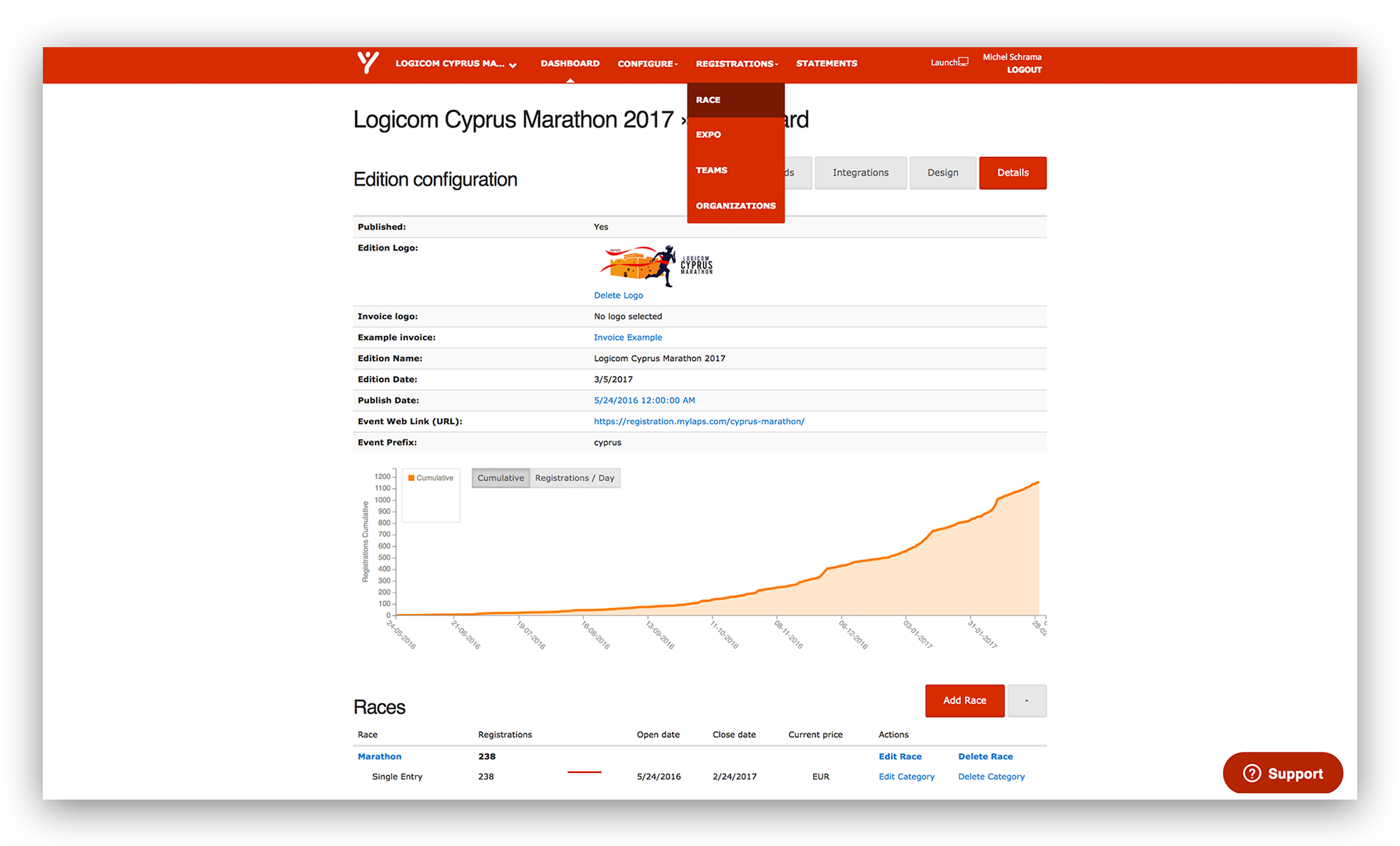Image resolution: width=1400 pixels, height=846 pixels.
Task: Open the Invoice Example link
Action: [628, 337]
